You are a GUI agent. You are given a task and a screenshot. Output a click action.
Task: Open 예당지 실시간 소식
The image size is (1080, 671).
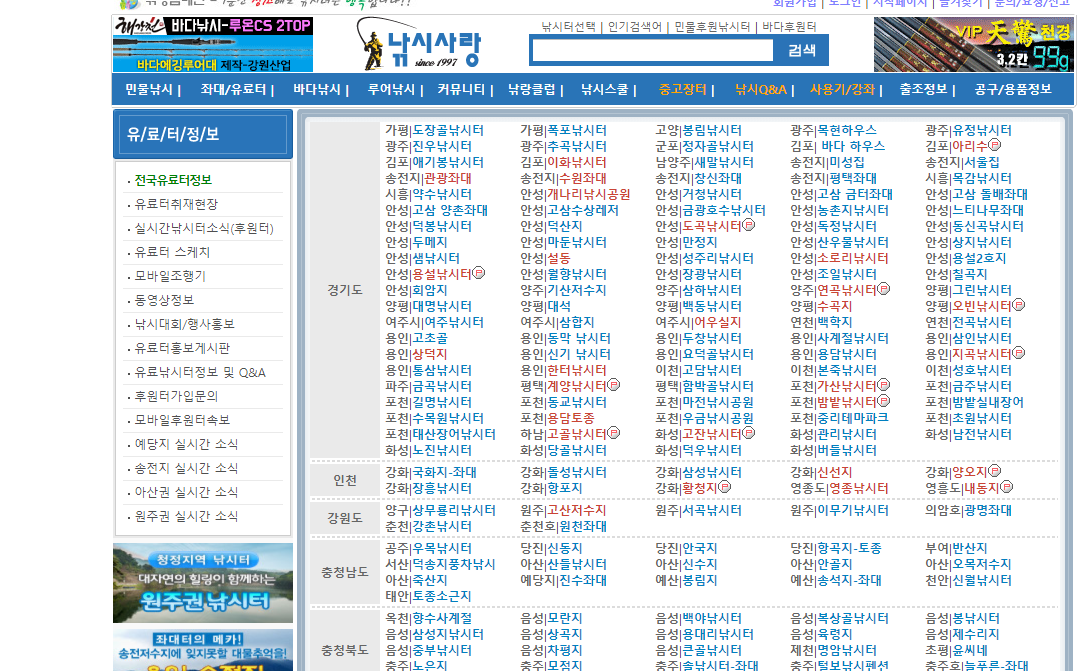click(x=186, y=444)
